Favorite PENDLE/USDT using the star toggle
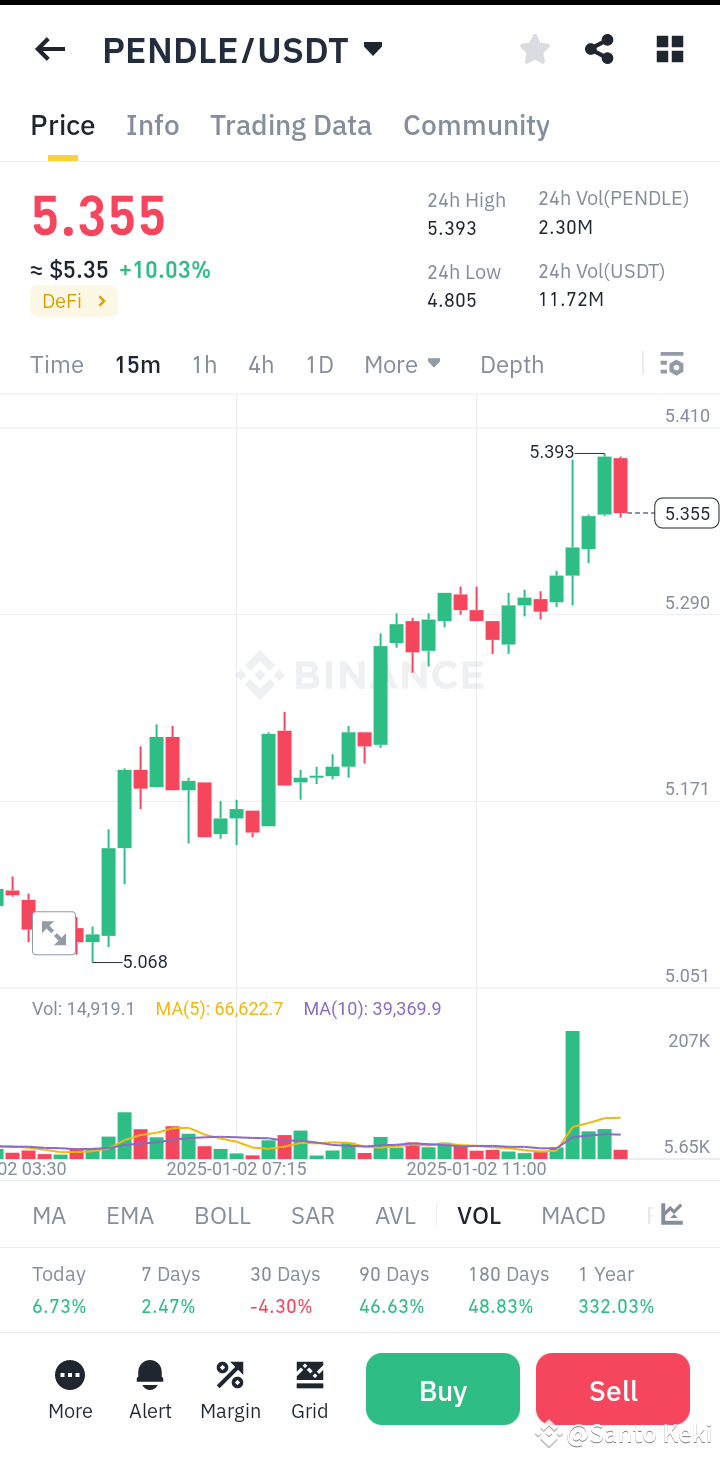This screenshot has height=1457, width=720. click(534, 48)
